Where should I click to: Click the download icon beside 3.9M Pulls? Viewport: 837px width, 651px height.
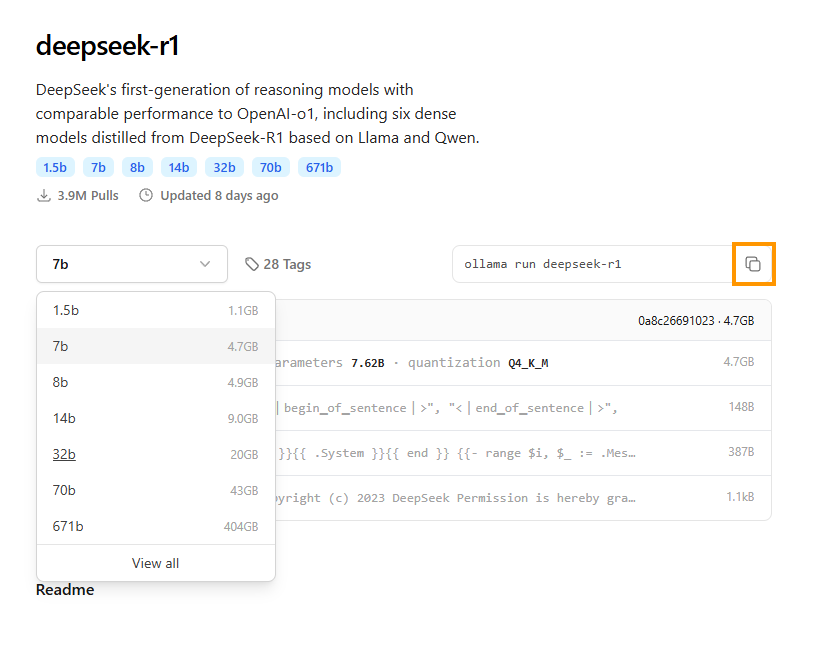(44, 196)
